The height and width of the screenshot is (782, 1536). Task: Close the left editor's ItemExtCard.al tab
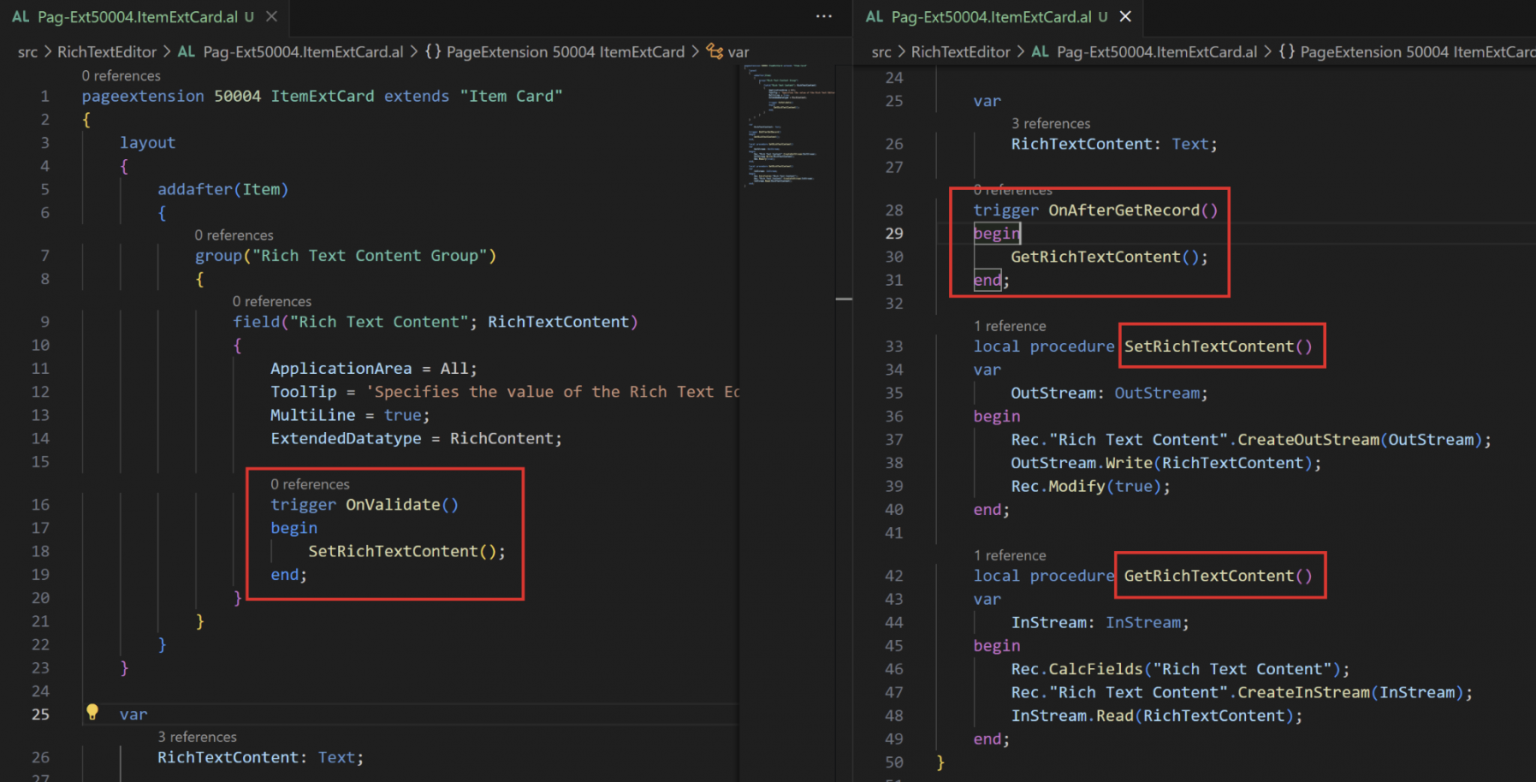click(272, 17)
